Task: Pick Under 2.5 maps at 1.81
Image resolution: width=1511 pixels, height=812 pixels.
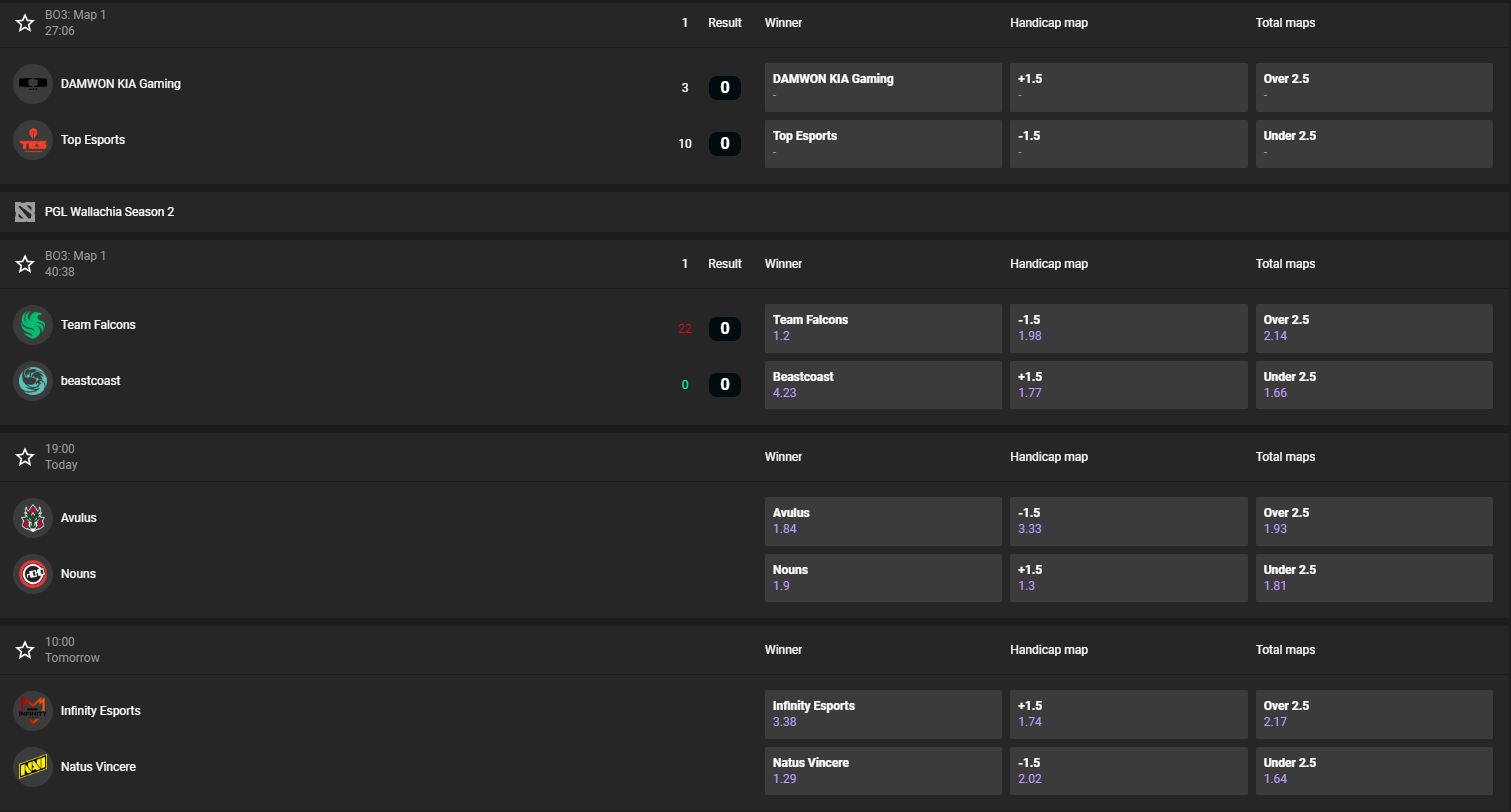Action: pyautogui.click(x=1374, y=578)
